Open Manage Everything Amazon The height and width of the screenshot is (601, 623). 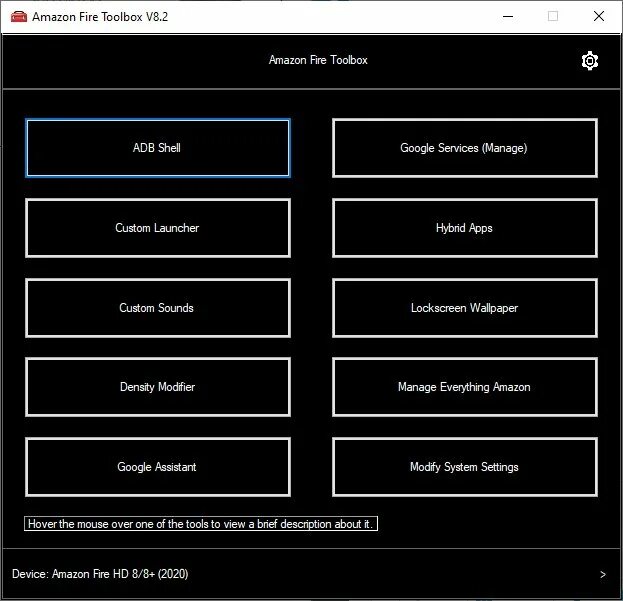pyautogui.click(x=464, y=387)
